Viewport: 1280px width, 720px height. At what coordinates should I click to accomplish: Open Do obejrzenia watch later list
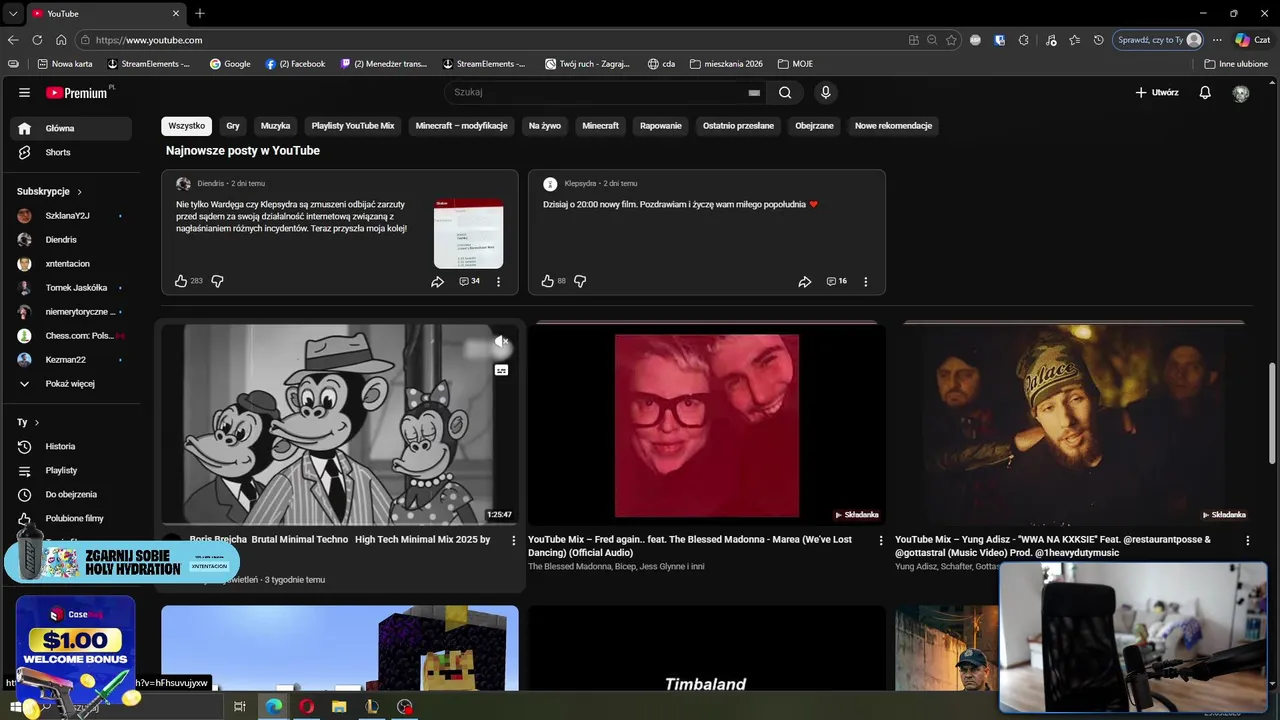71,494
